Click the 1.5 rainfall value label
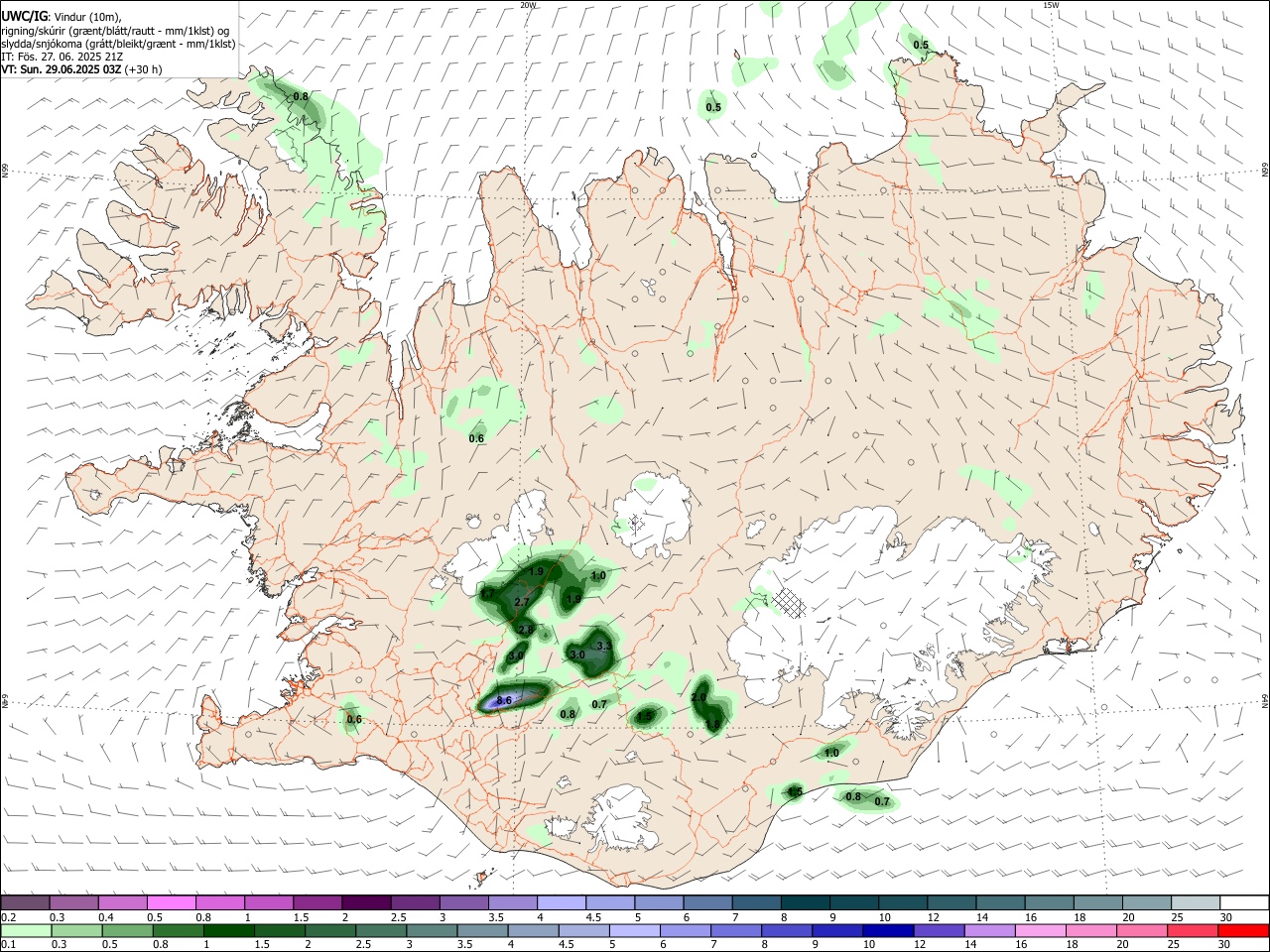 tap(645, 716)
